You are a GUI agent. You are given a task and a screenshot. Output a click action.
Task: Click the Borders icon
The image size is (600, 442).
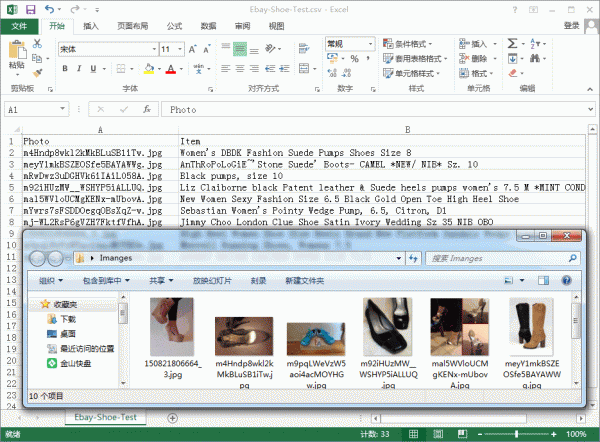click(x=121, y=69)
